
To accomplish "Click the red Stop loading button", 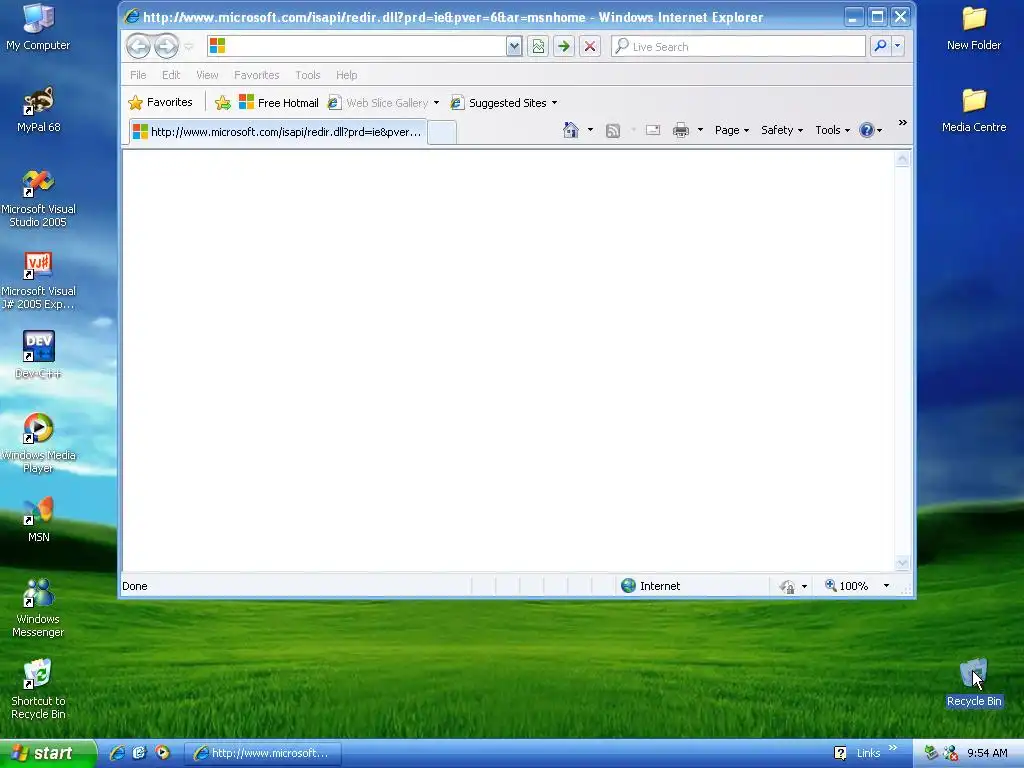I will (590, 46).
